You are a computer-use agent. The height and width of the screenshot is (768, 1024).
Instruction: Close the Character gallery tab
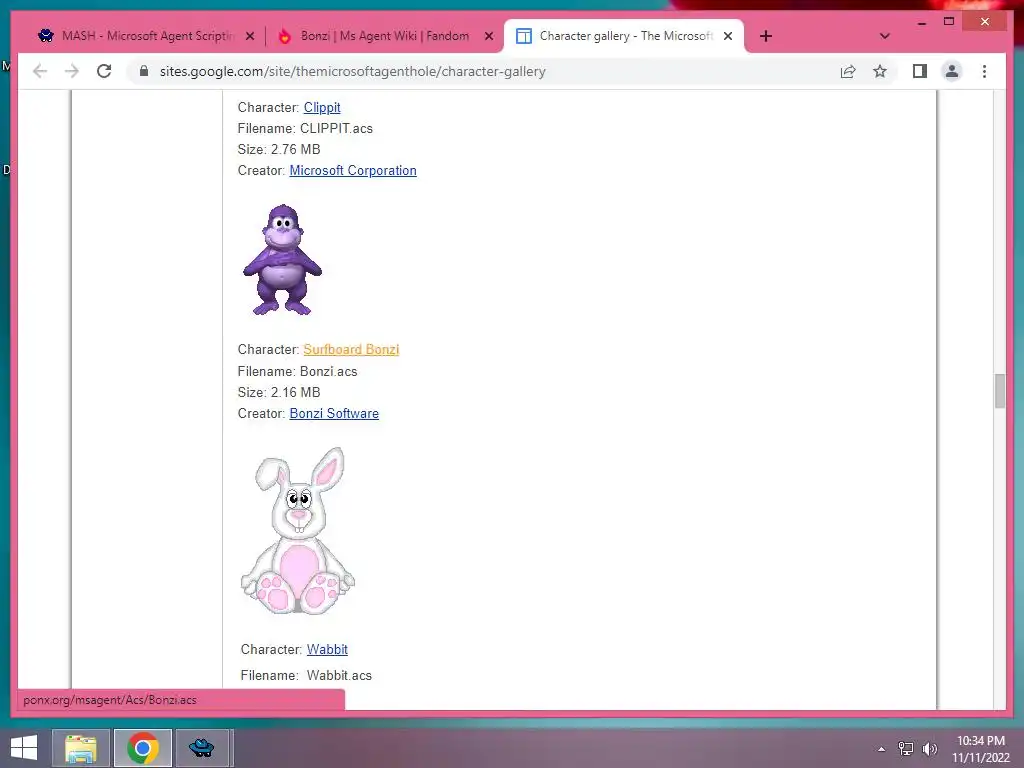[728, 36]
